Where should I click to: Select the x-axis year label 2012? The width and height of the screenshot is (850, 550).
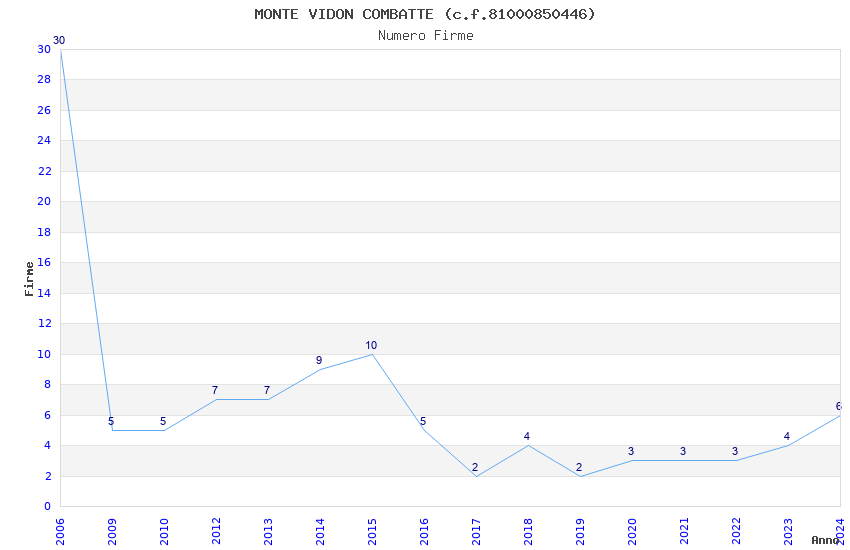[x=216, y=532]
